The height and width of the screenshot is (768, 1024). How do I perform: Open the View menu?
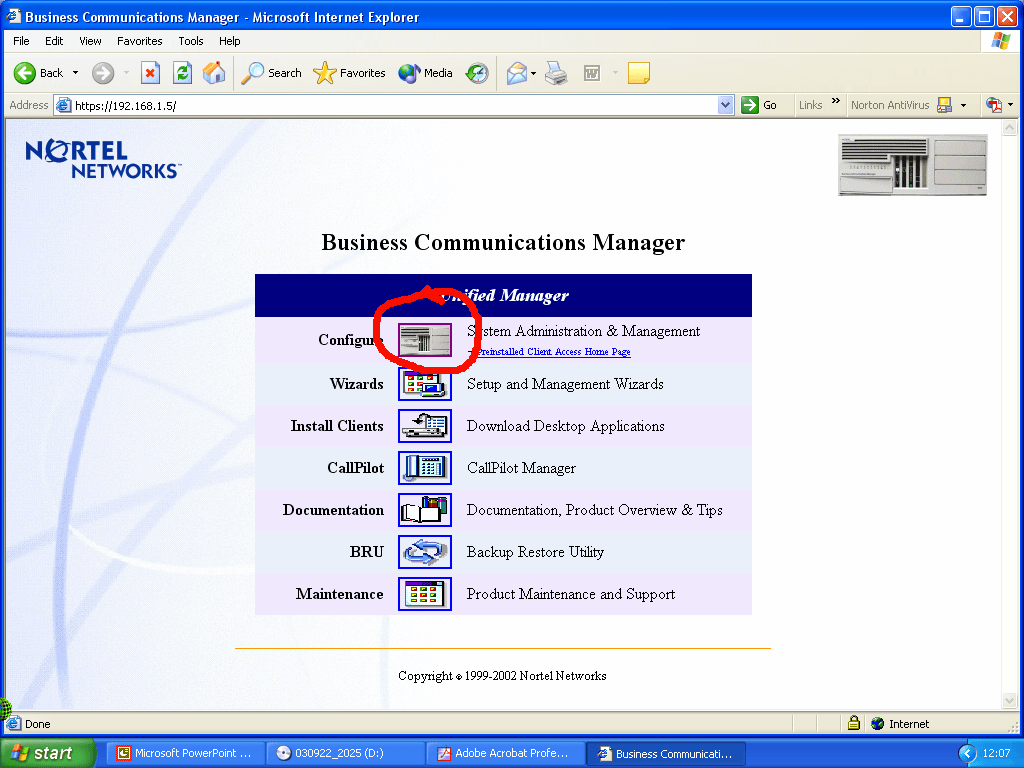click(x=90, y=40)
